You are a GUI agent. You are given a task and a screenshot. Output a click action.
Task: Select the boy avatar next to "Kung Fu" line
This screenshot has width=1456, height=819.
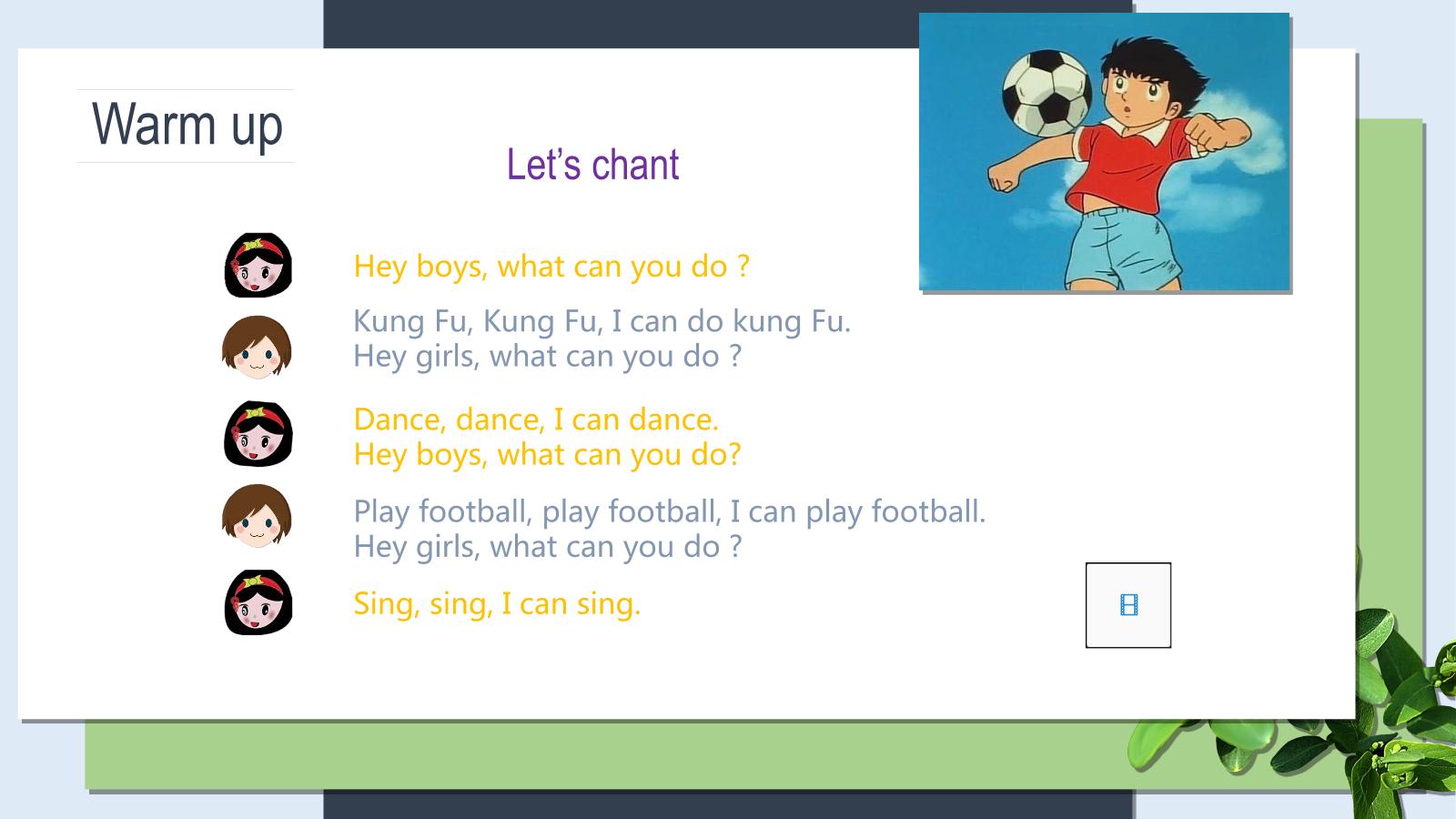pyautogui.click(x=258, y=347)
